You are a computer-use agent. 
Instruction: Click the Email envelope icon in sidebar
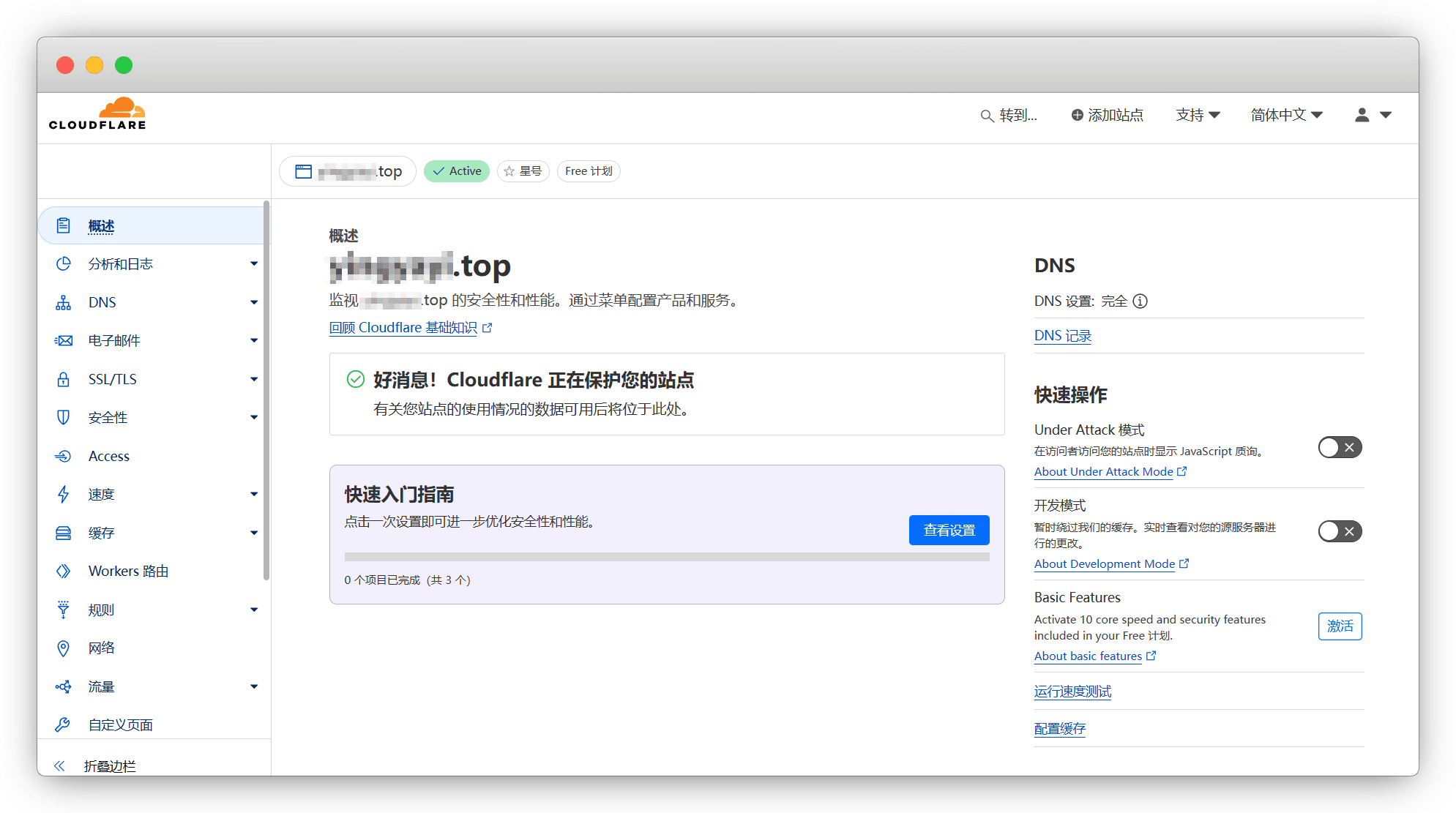coord(64,340)
